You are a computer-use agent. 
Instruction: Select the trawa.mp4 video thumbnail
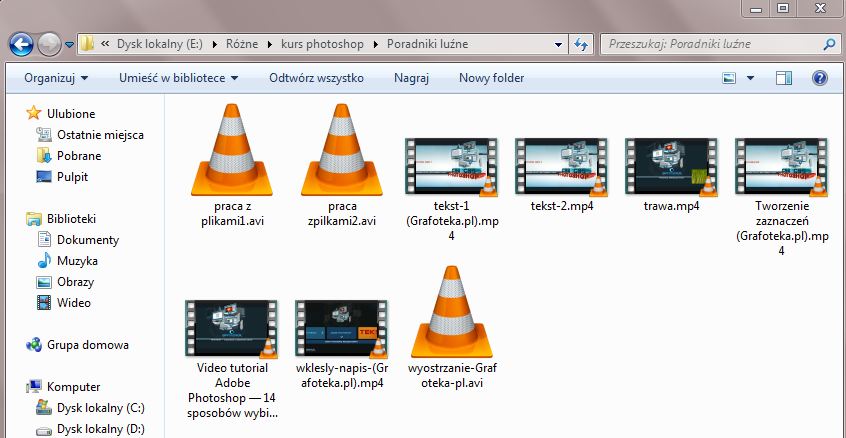pyautogui.click(x=672, y=167)
